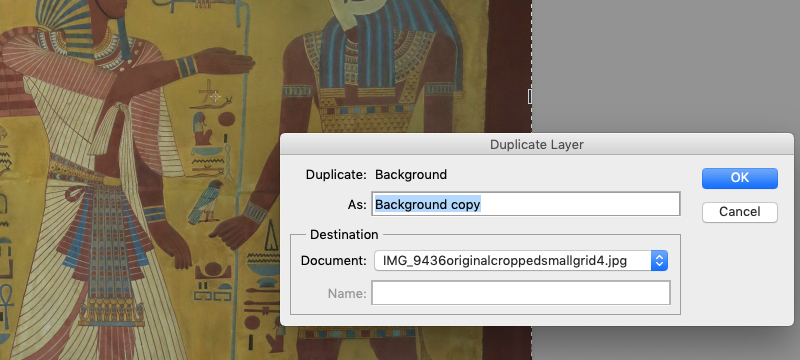Viewport: 800px width, 360px height.
Task: Cancel the Duplicate Layer dialog
Action: pyautogui.click(x=739, y=212)
